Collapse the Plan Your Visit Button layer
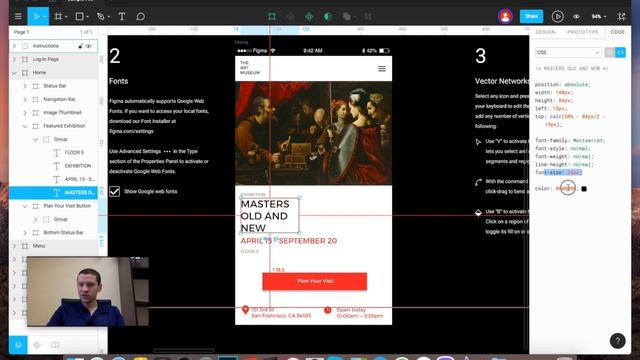The width and height of the screenshot is (640, 360). coord(25,206)
